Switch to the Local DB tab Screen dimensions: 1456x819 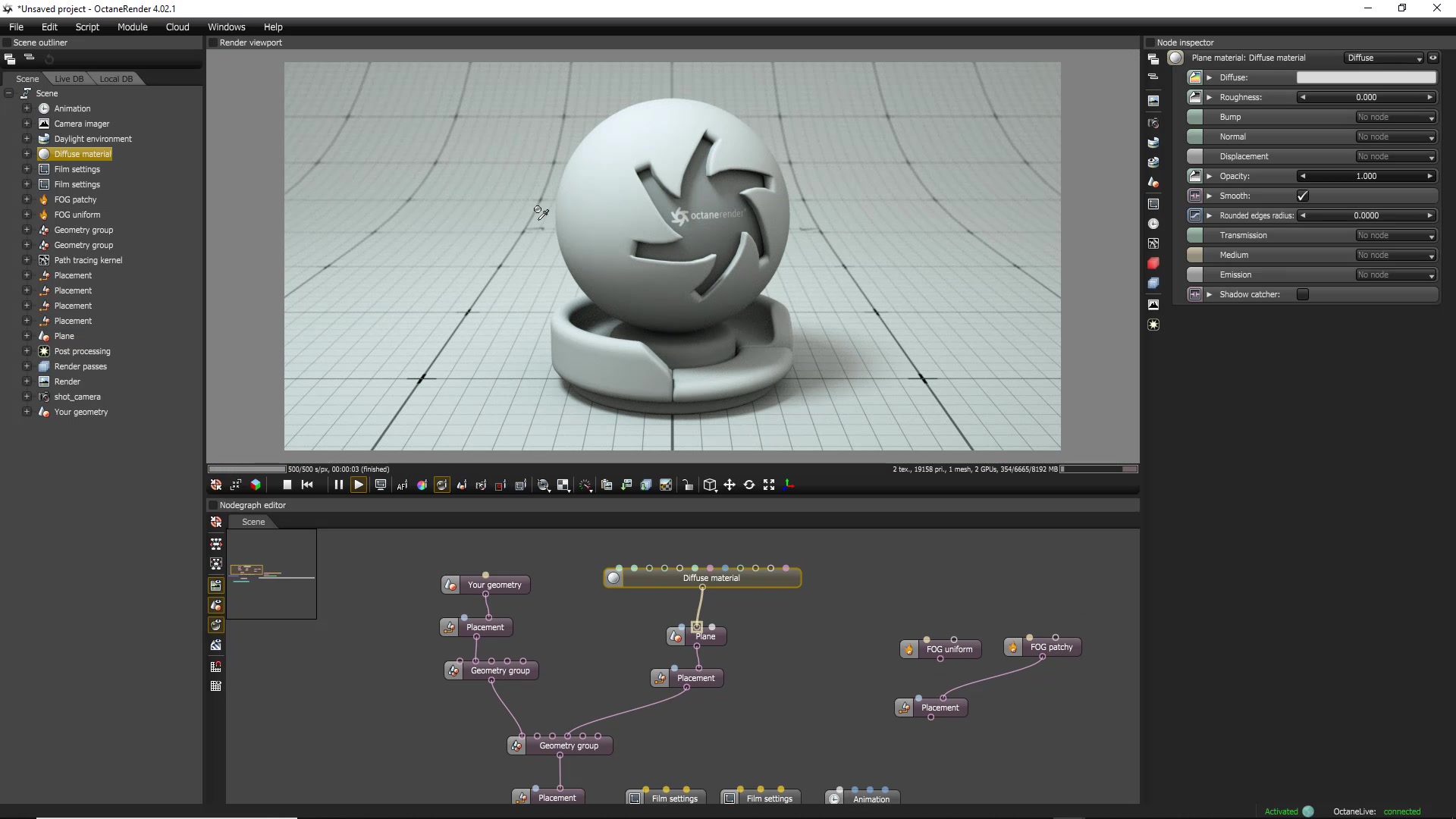116,79
